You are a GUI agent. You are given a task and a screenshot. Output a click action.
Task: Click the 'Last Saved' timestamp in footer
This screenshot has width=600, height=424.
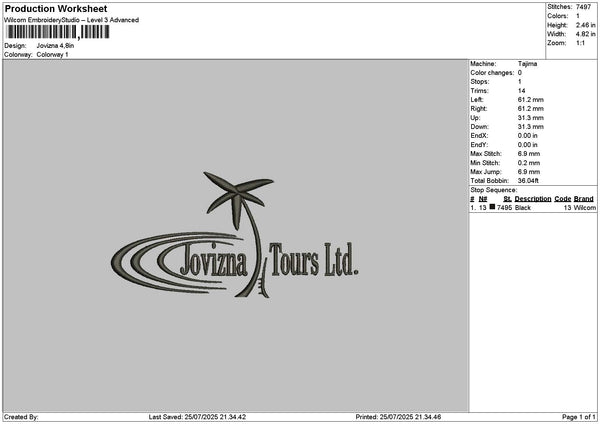(197, 417)
